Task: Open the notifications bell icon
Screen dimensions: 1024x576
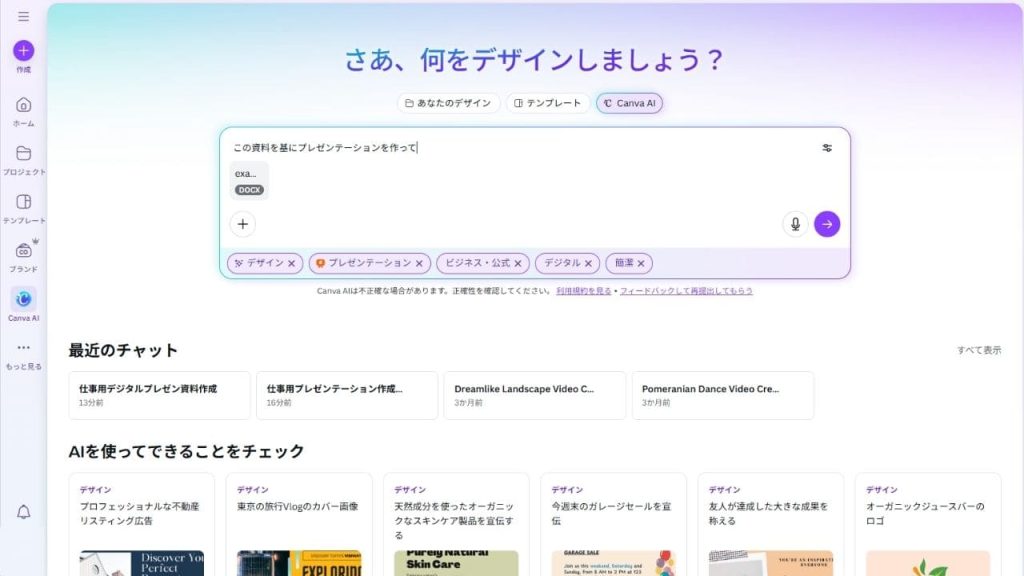Action: click(x=23, y=512)
